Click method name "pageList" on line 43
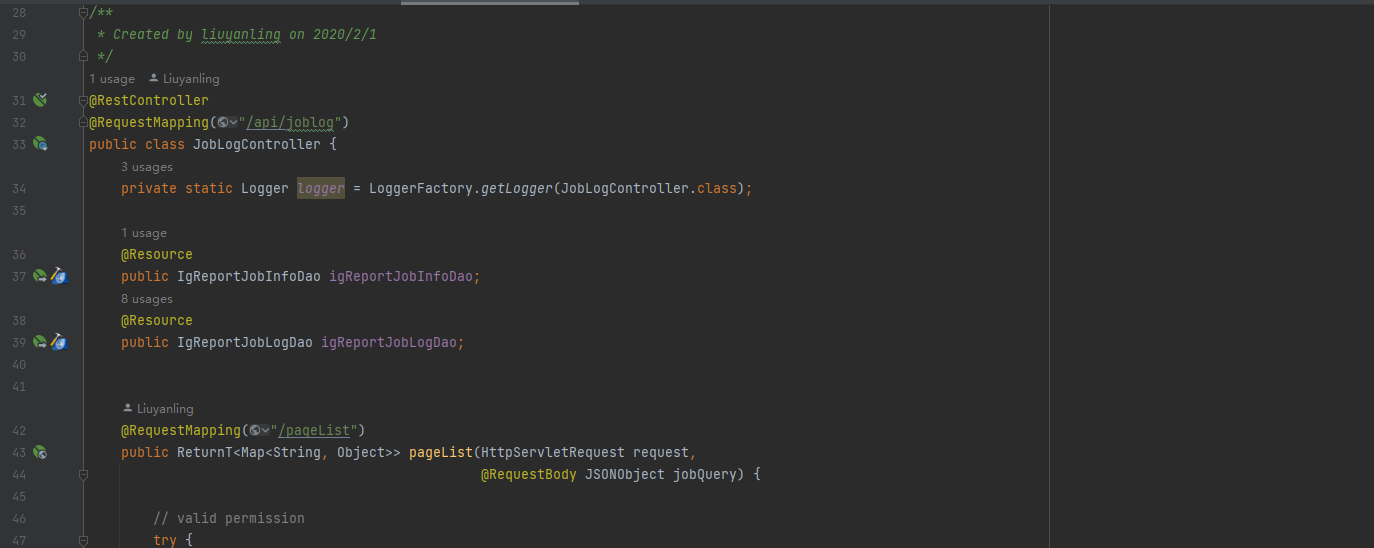 [x=441, y=452]
